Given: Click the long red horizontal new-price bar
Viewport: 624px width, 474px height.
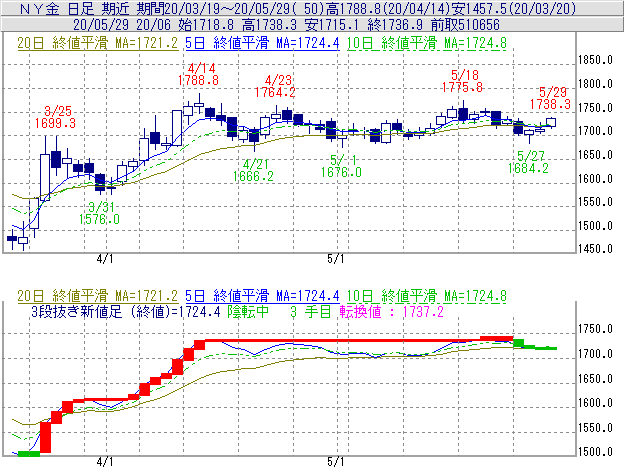Looking at the screenshot, I should (x=343, y=341).
